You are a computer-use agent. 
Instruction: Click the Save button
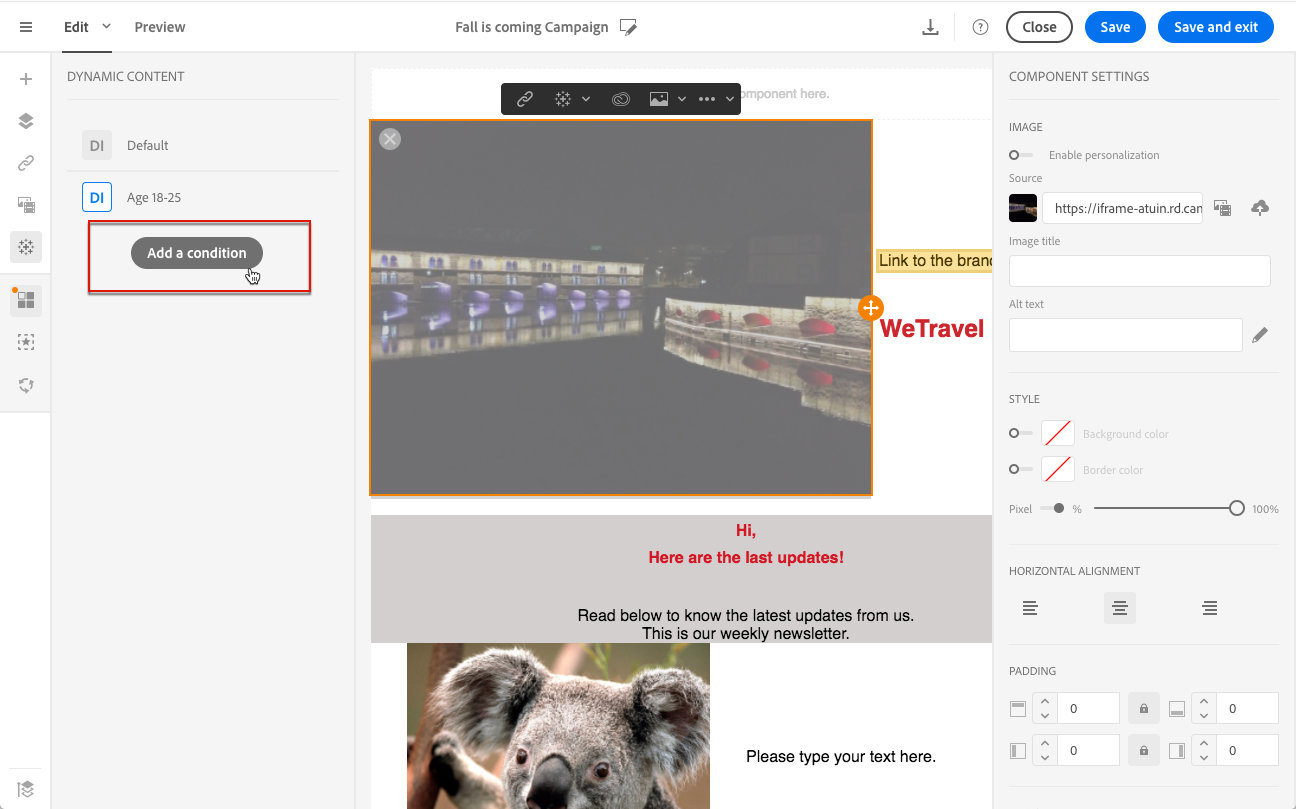[1115, 27]
